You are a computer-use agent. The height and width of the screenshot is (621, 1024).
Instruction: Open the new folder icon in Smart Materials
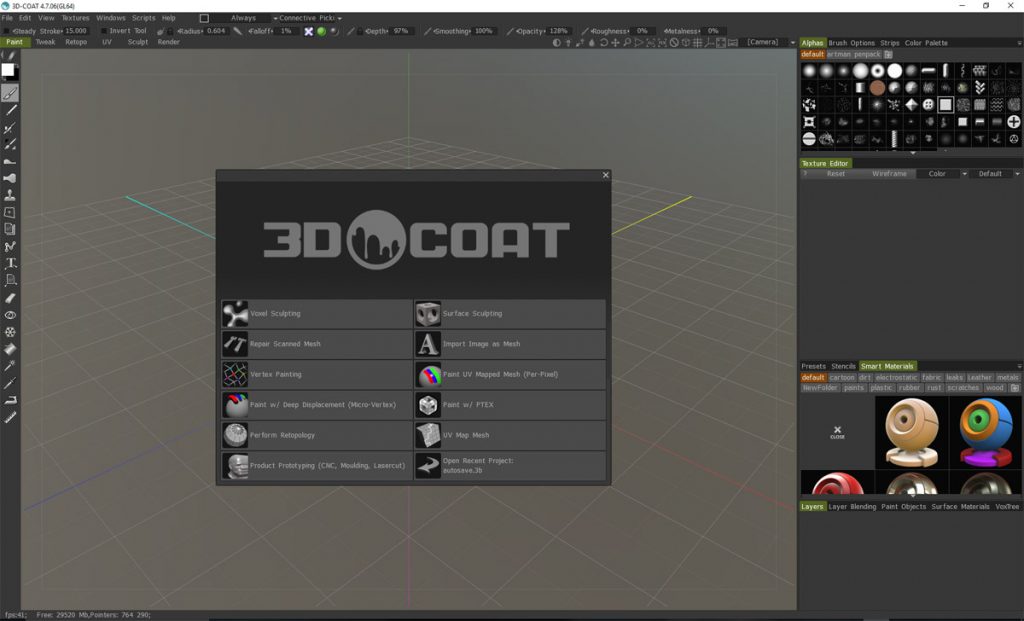click(1015, 388)
